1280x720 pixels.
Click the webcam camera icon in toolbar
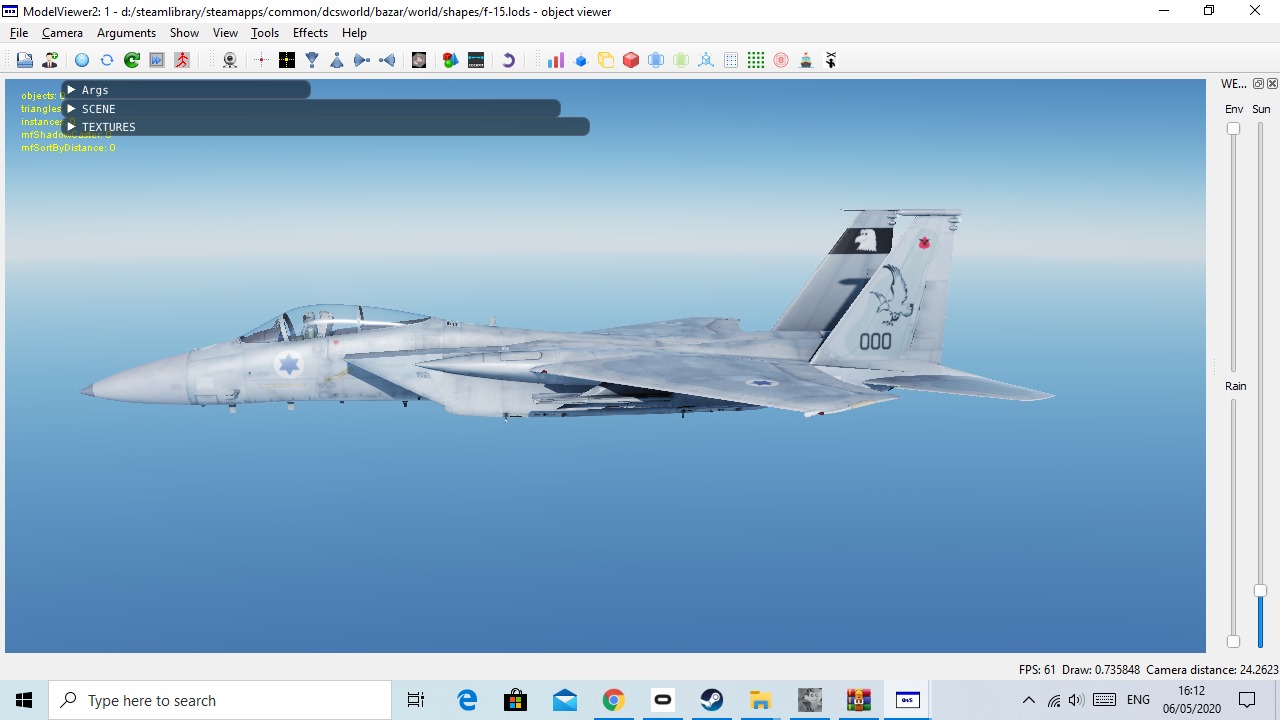pos(230,60)
